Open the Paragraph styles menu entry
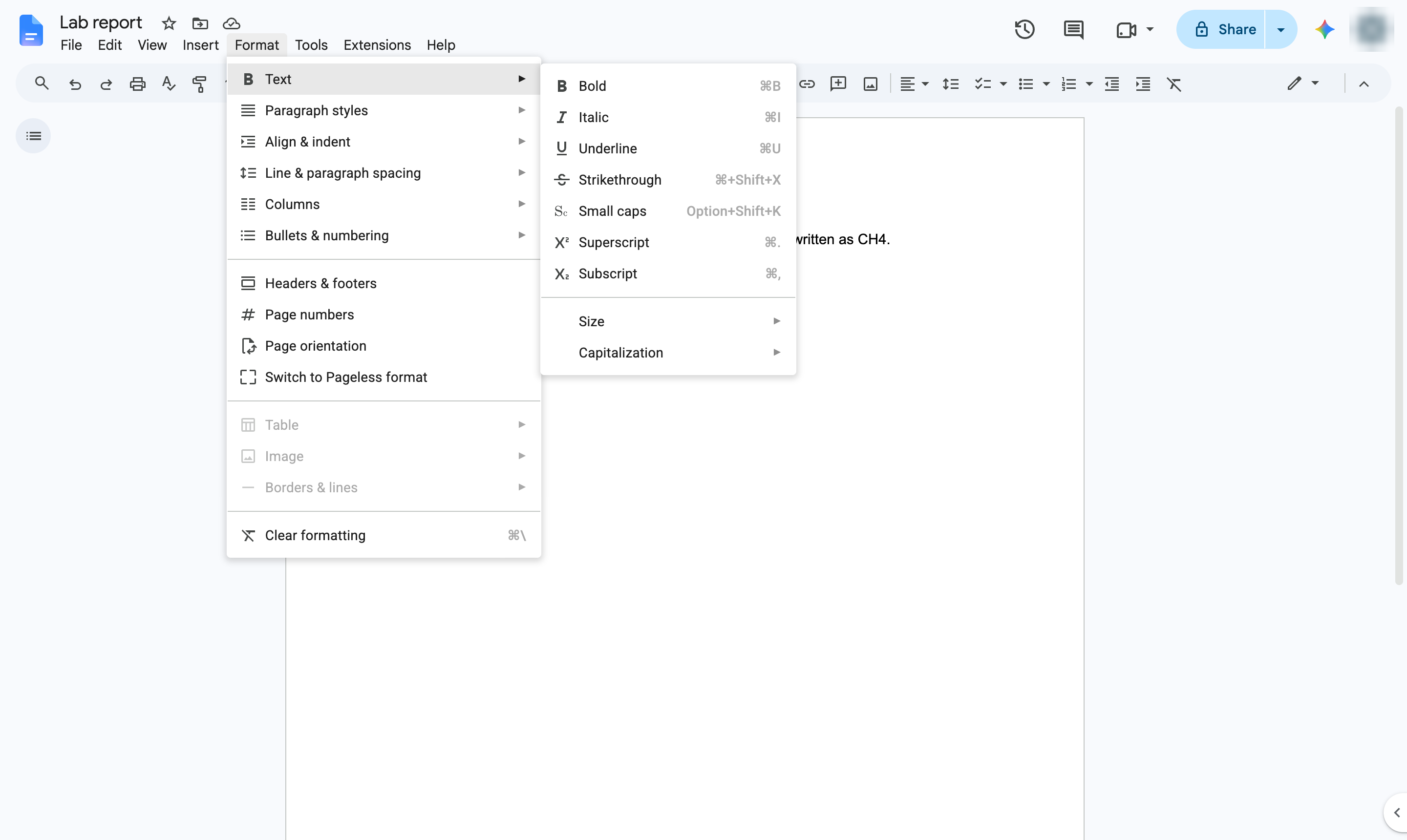The width and height of the screenshot is (1407, 840). coord(384,110)
